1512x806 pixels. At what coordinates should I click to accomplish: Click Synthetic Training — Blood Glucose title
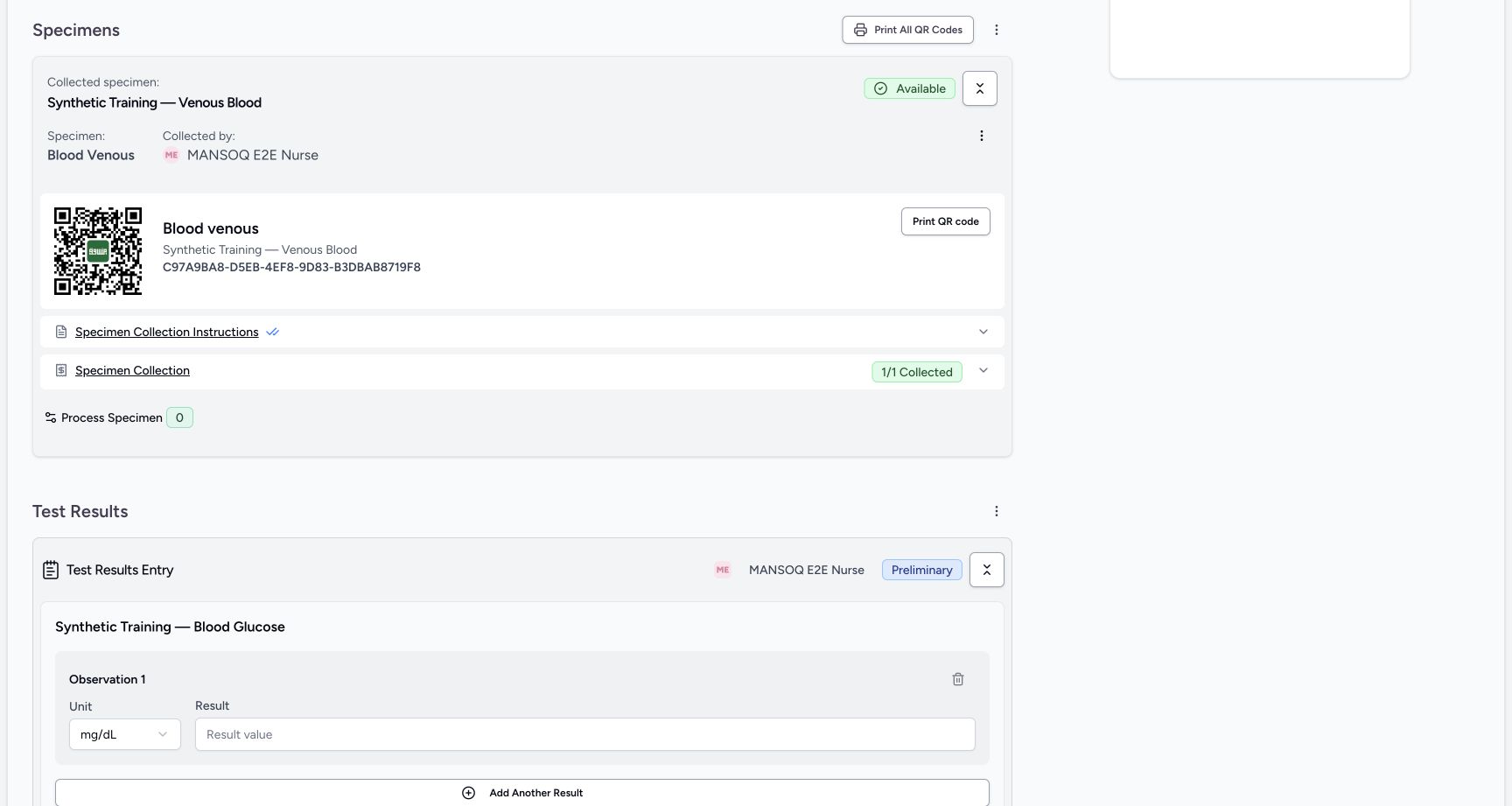click(170, 627)
